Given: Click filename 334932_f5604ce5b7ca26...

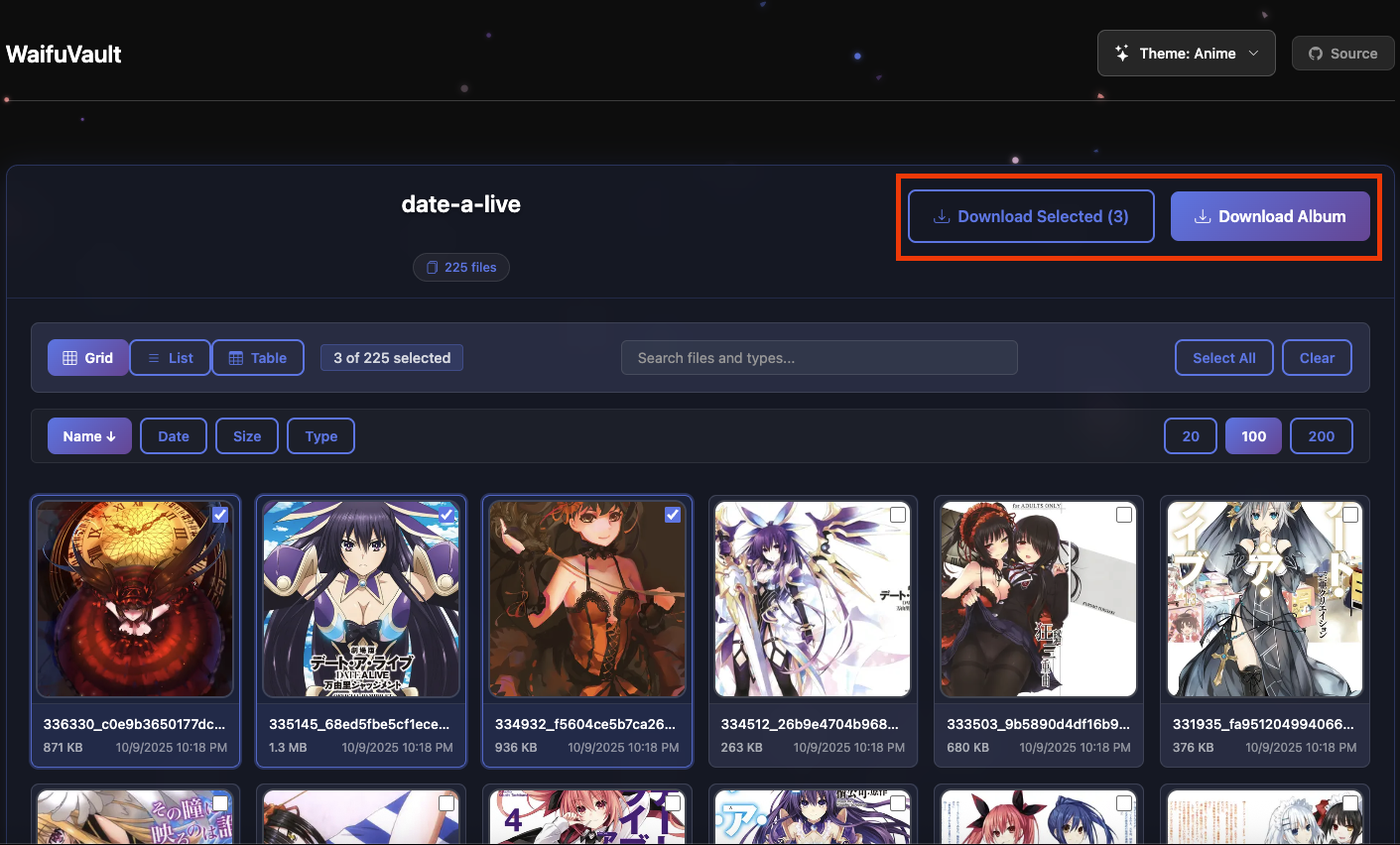Looking at the screenshot, I should tap(585, 724).
